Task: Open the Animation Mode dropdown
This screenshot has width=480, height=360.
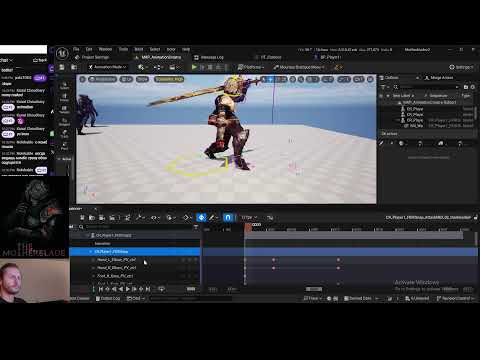Action: pyautogui.click(x=108, y=67)
